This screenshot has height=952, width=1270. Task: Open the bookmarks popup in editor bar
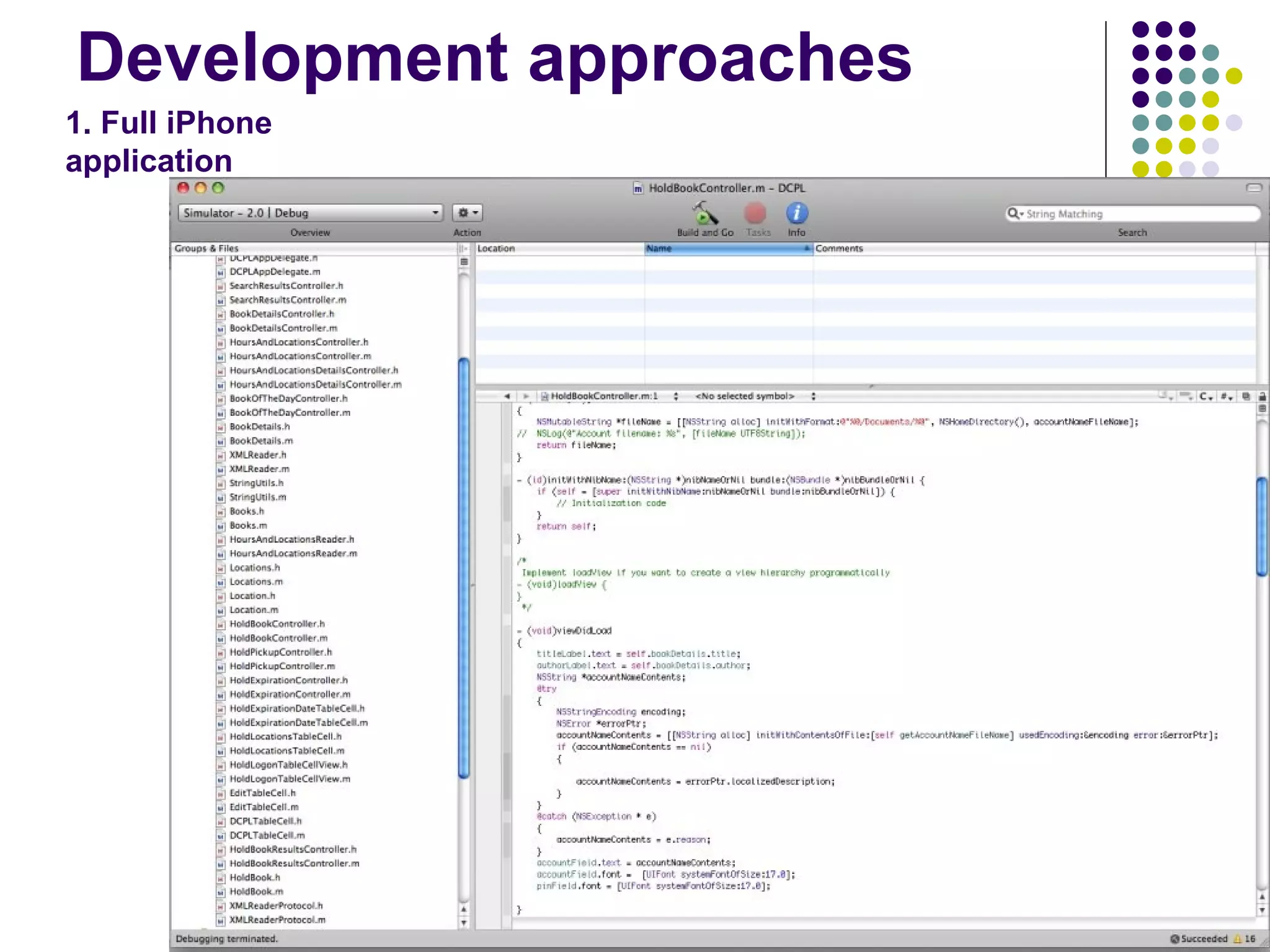[x=1166, y=396]
